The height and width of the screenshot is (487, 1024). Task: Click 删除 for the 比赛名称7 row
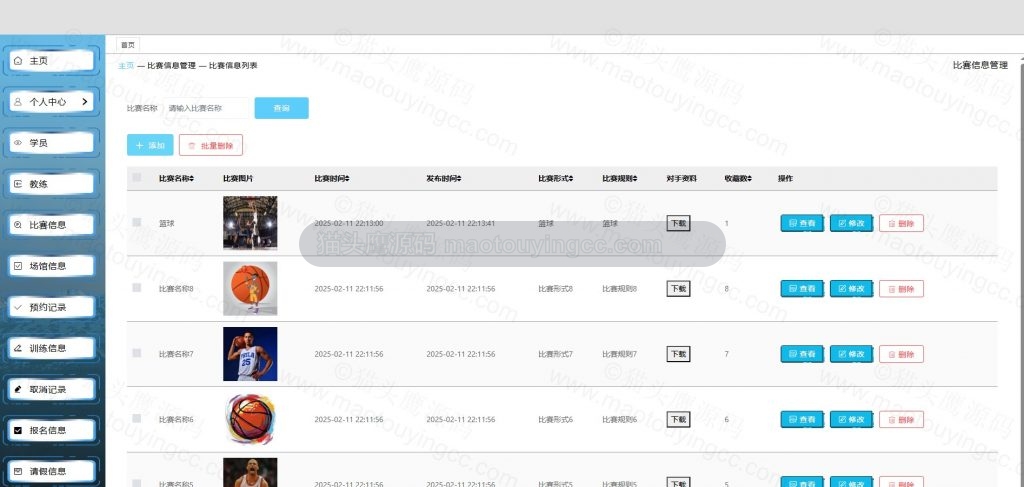point(901,354)
